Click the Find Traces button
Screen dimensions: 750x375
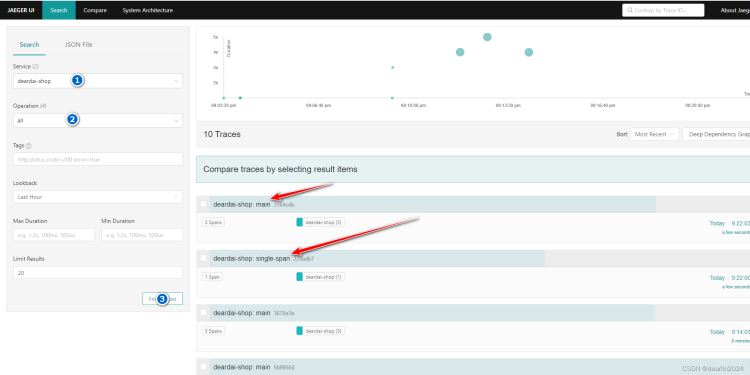pos(162,299)
